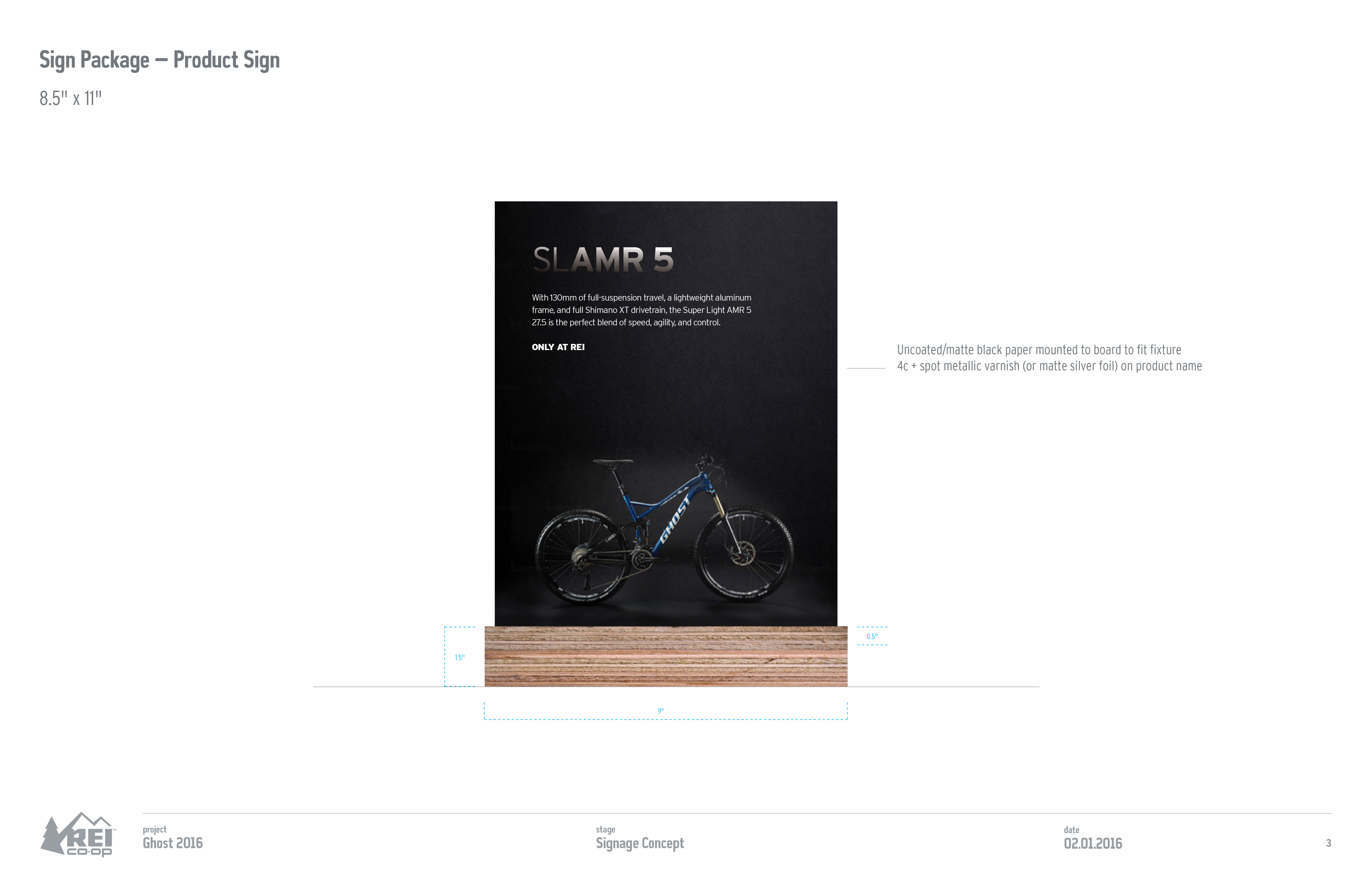Click the spot metallic varnish note line
The height and width of the screenshot is (888, 1372).
(x=1049, y=366)
